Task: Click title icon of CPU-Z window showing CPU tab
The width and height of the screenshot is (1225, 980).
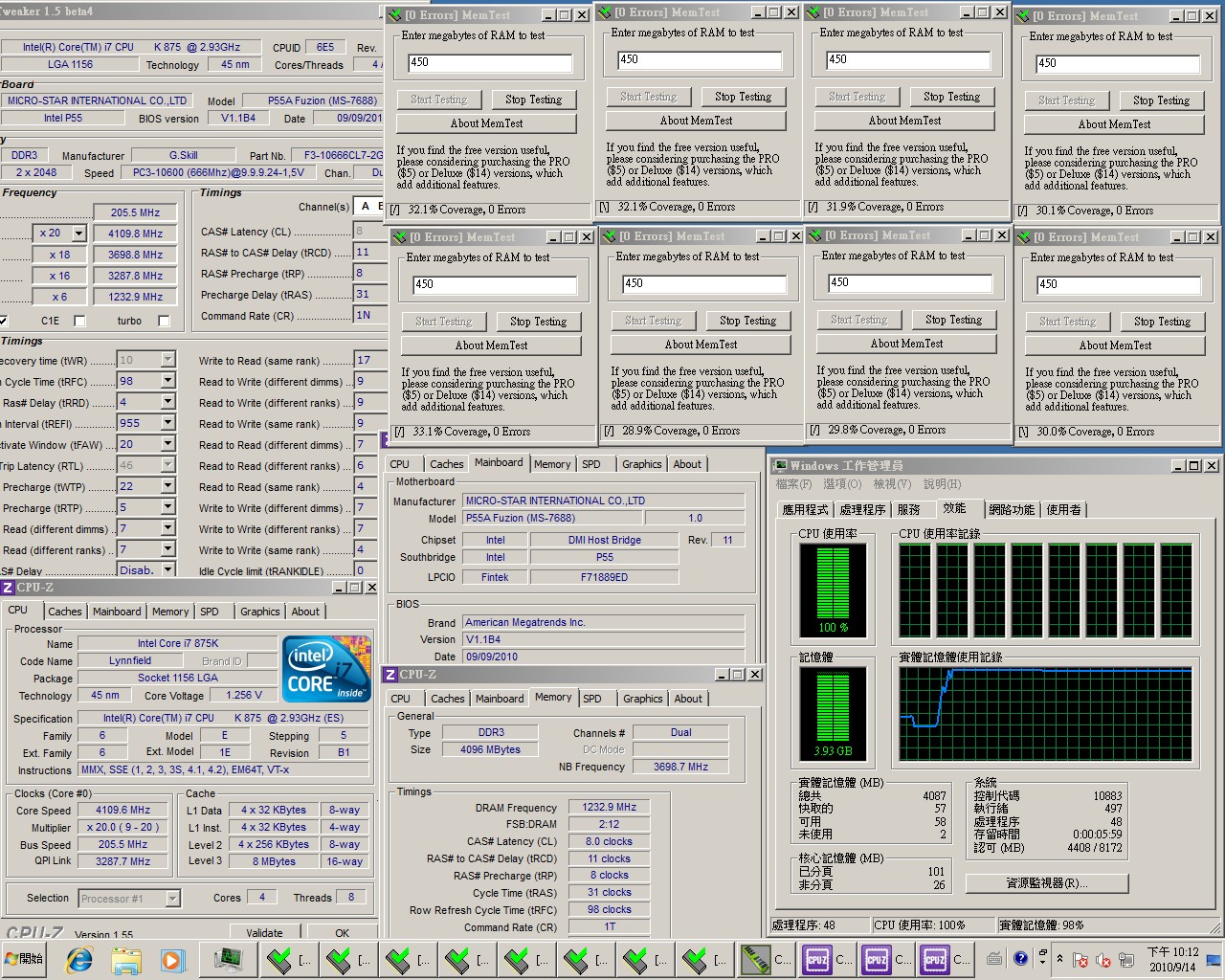Action: [x=8, y=588]
